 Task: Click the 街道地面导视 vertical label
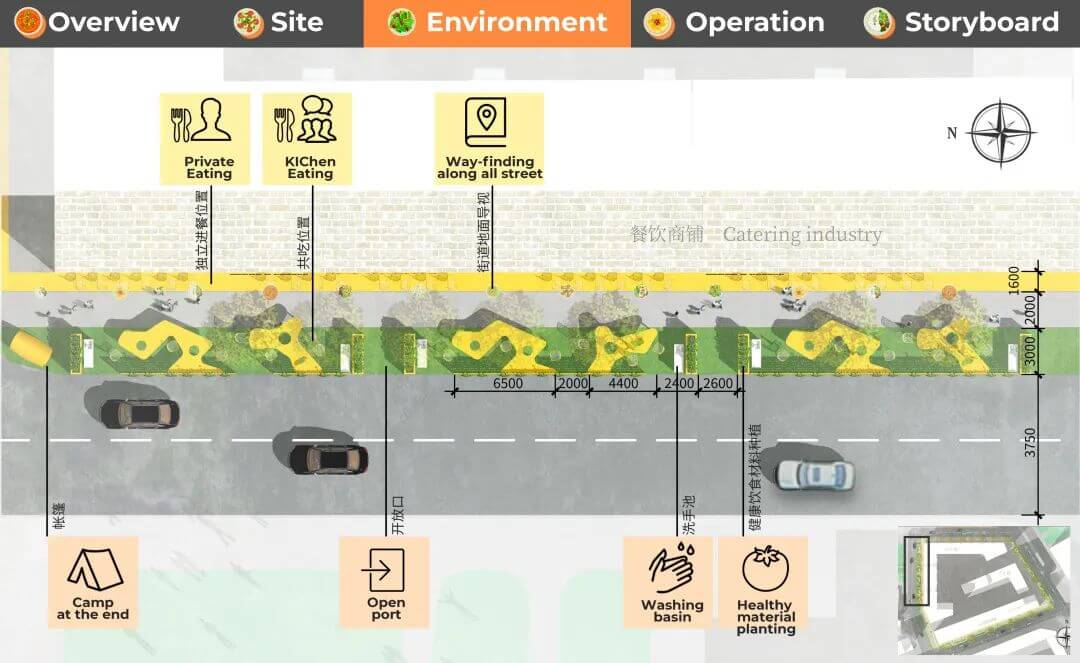coord(484,231)
